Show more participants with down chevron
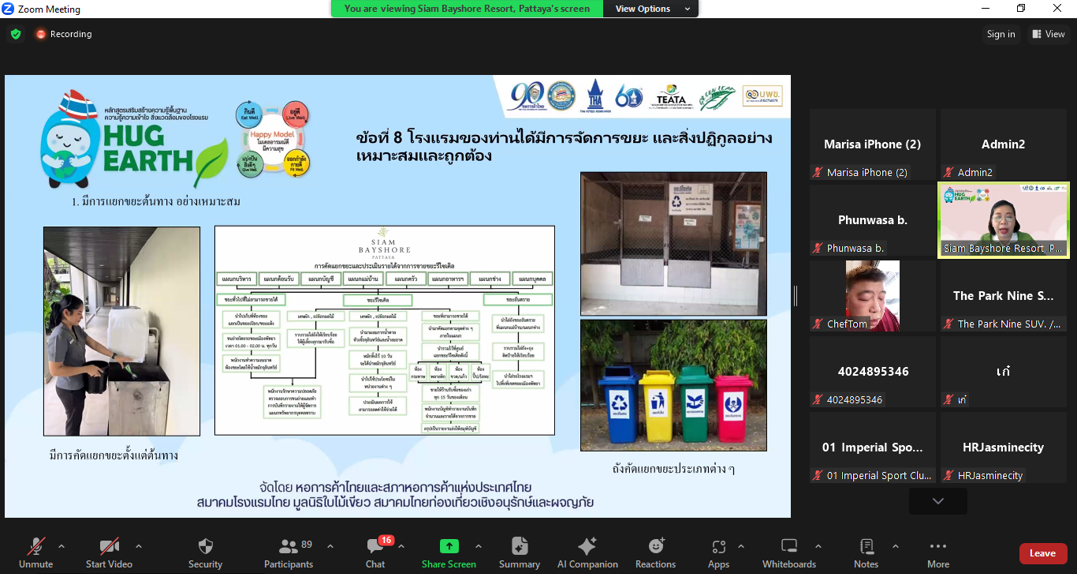 click(937, 501)
